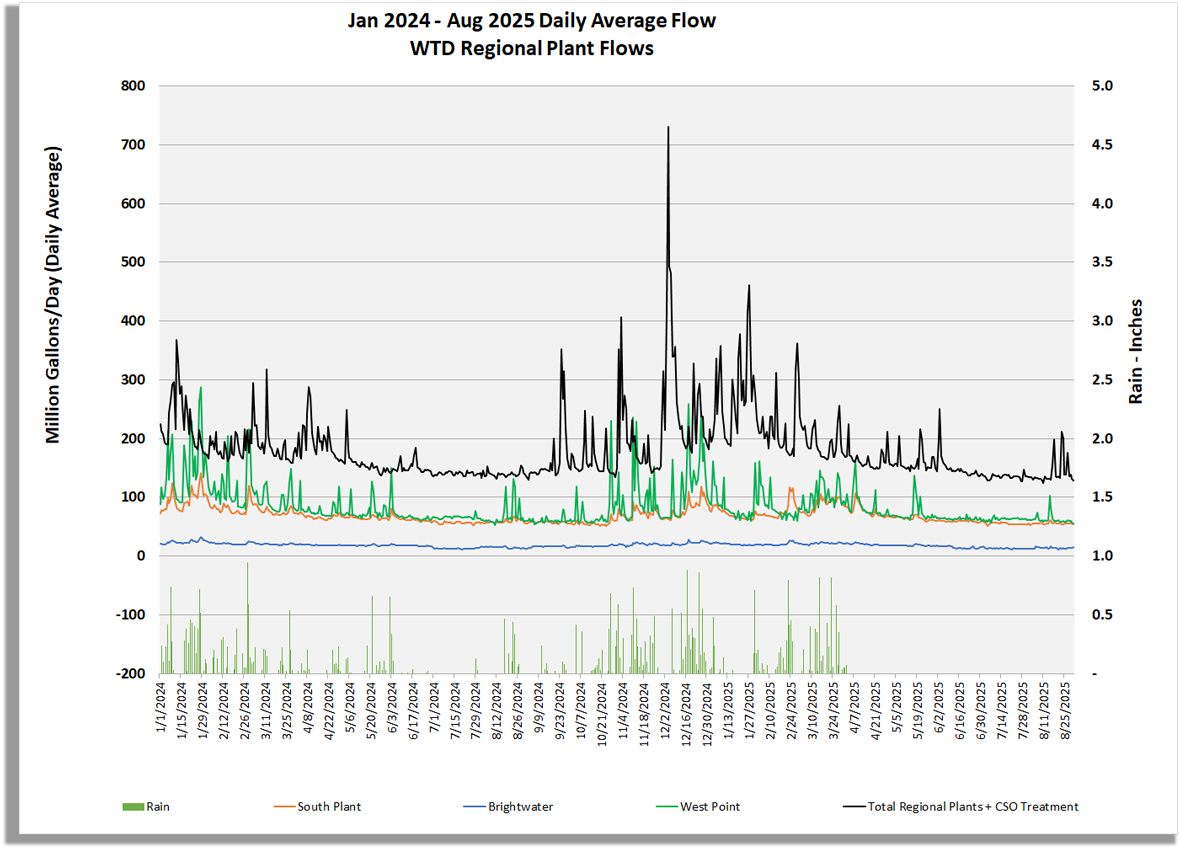This screenshot has height=849, width=1180.
Task: Click the tallest black peak above 700
Action: tap(667, 128)
